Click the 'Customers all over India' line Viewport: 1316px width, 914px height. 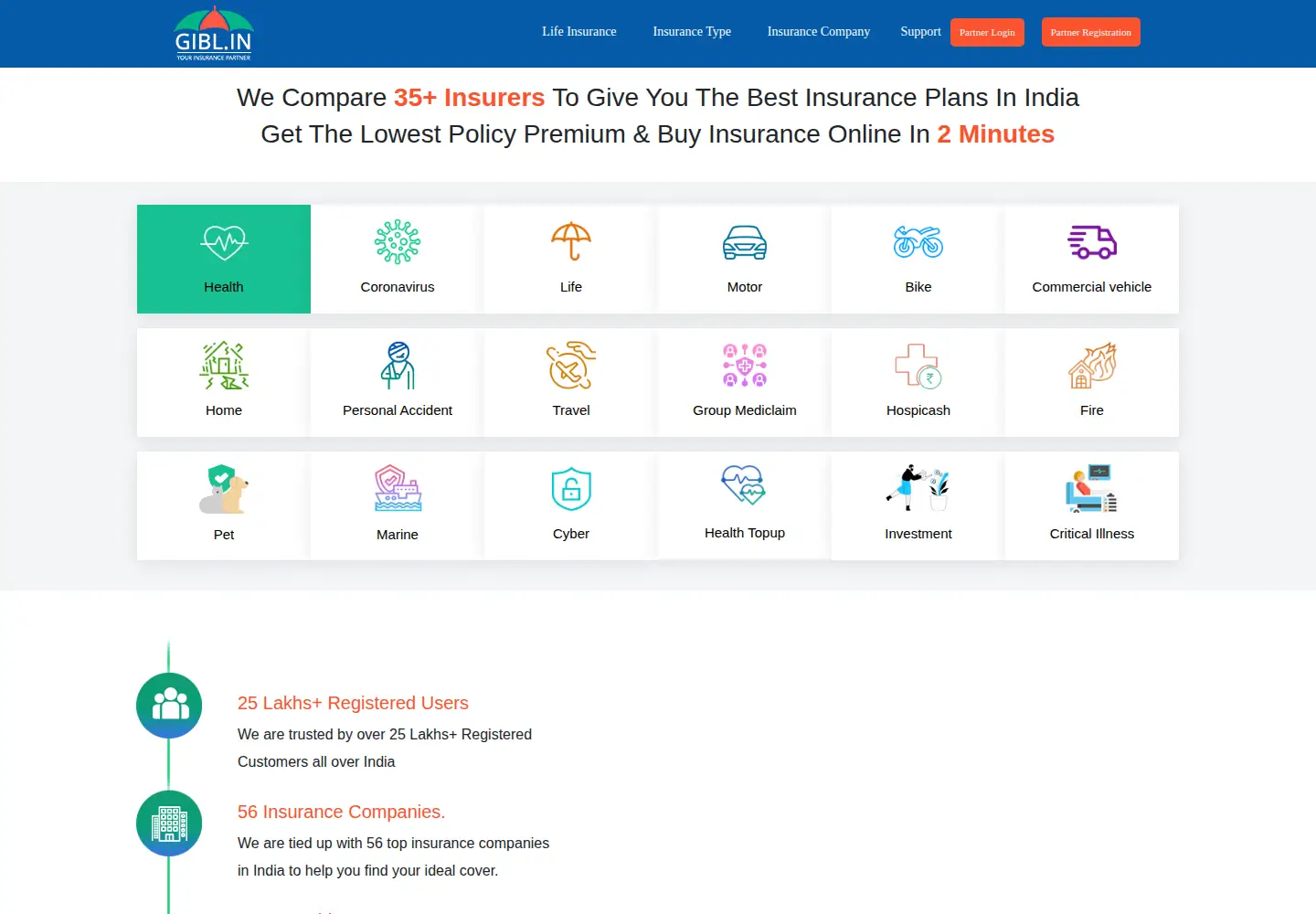pos(316,761)
